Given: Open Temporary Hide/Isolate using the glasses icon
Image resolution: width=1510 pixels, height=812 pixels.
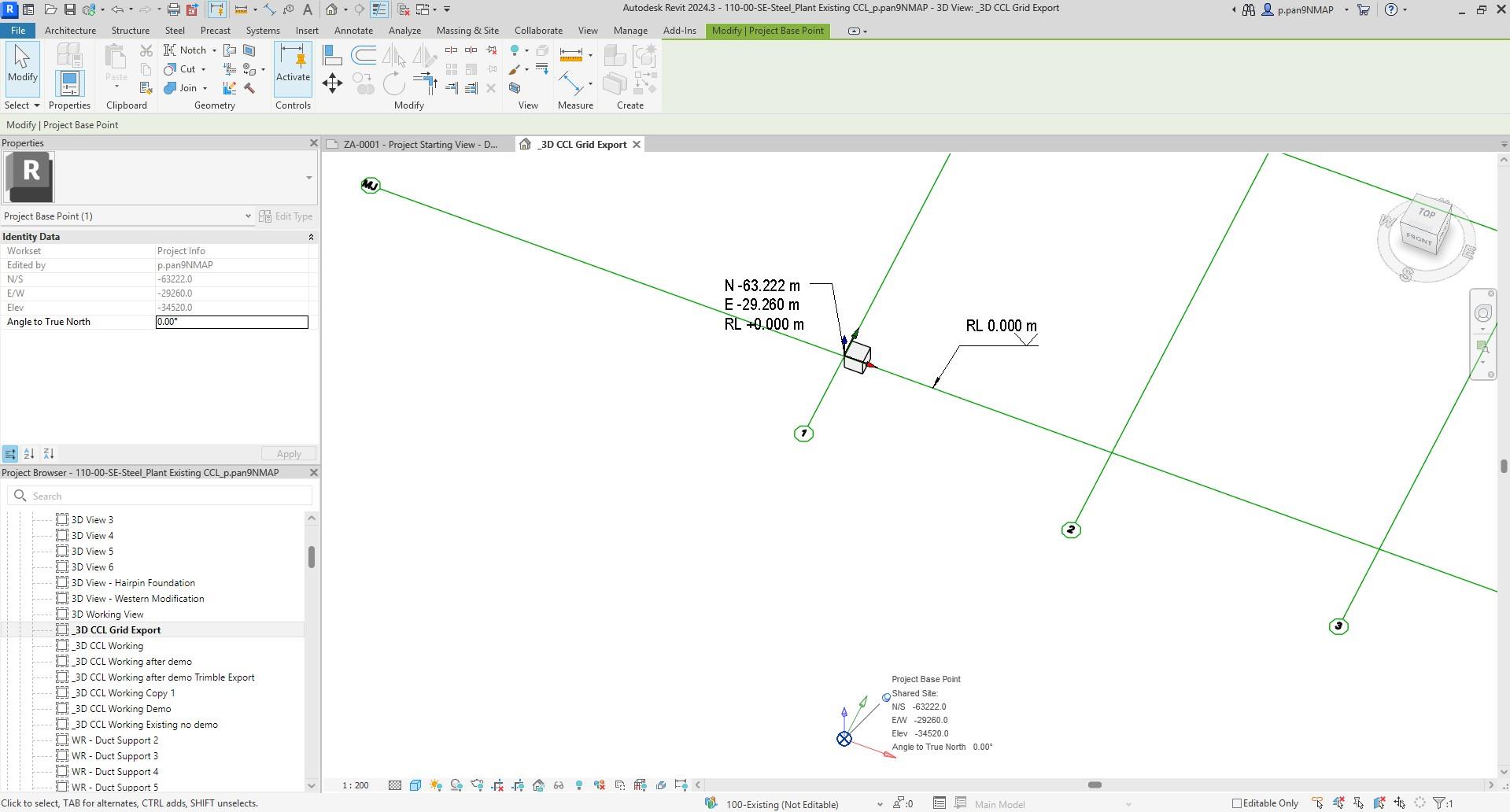Looking at the screenshot, I should pos(558,785).
